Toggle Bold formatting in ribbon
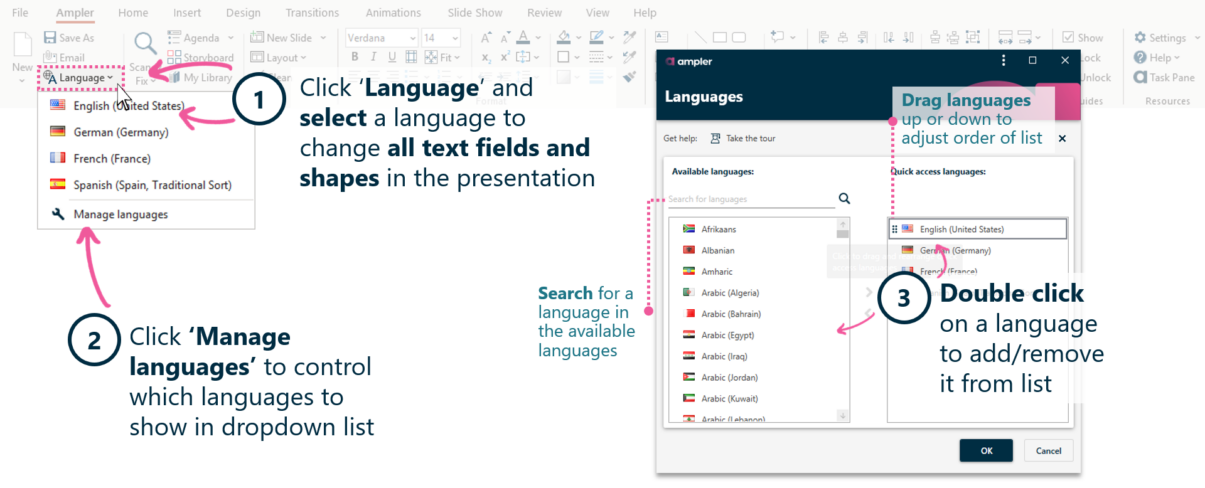Image resolution: width=1205 pixels, height=488 pixels. pos(354,58)
